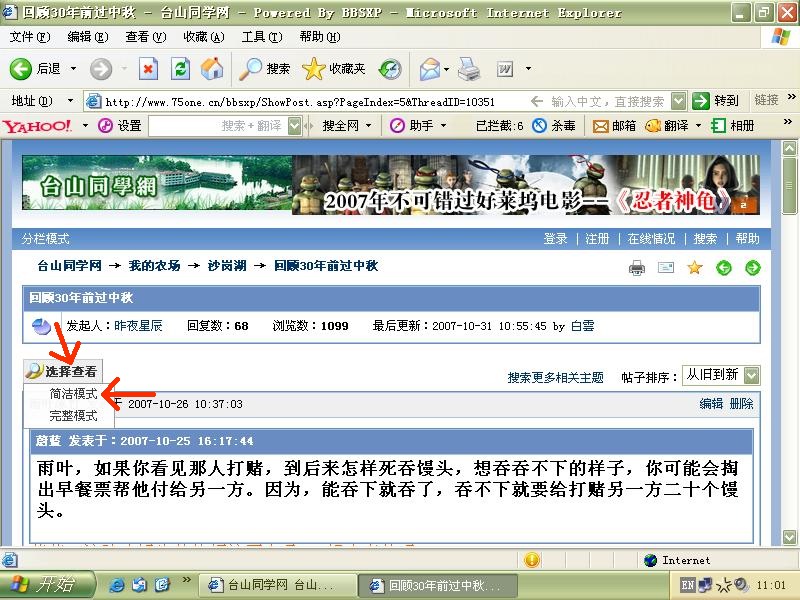Expand the 助手 dropdown arrow
The height and width of the screenshot is (600, 800).
pos(443,126)
